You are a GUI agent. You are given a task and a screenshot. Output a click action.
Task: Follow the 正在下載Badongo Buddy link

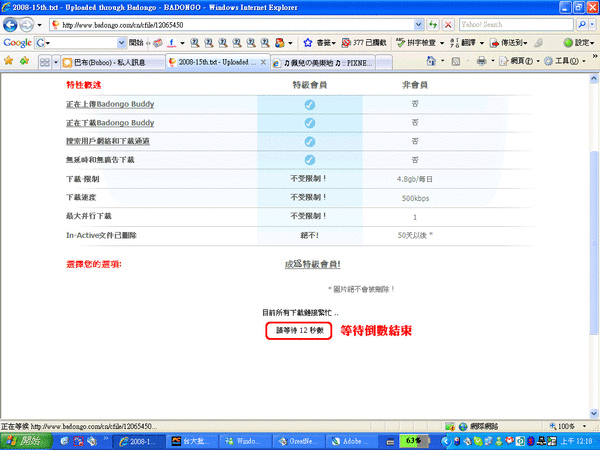click(x=110, y=123)
